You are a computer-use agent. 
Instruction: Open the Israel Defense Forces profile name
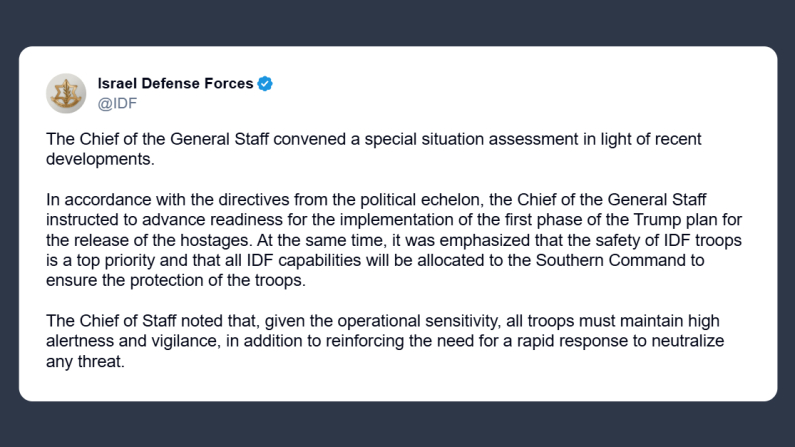click(175, 84)
